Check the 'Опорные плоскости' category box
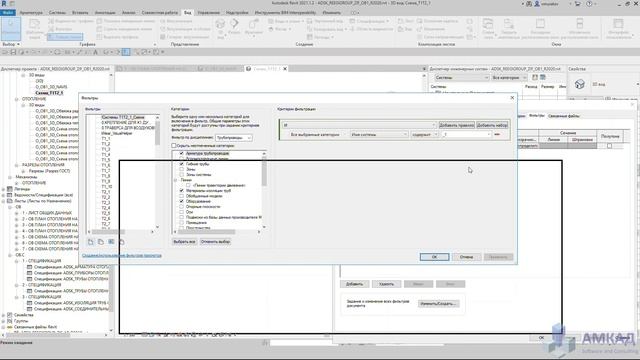Screen dimensions: 640x360 (182, 207)
